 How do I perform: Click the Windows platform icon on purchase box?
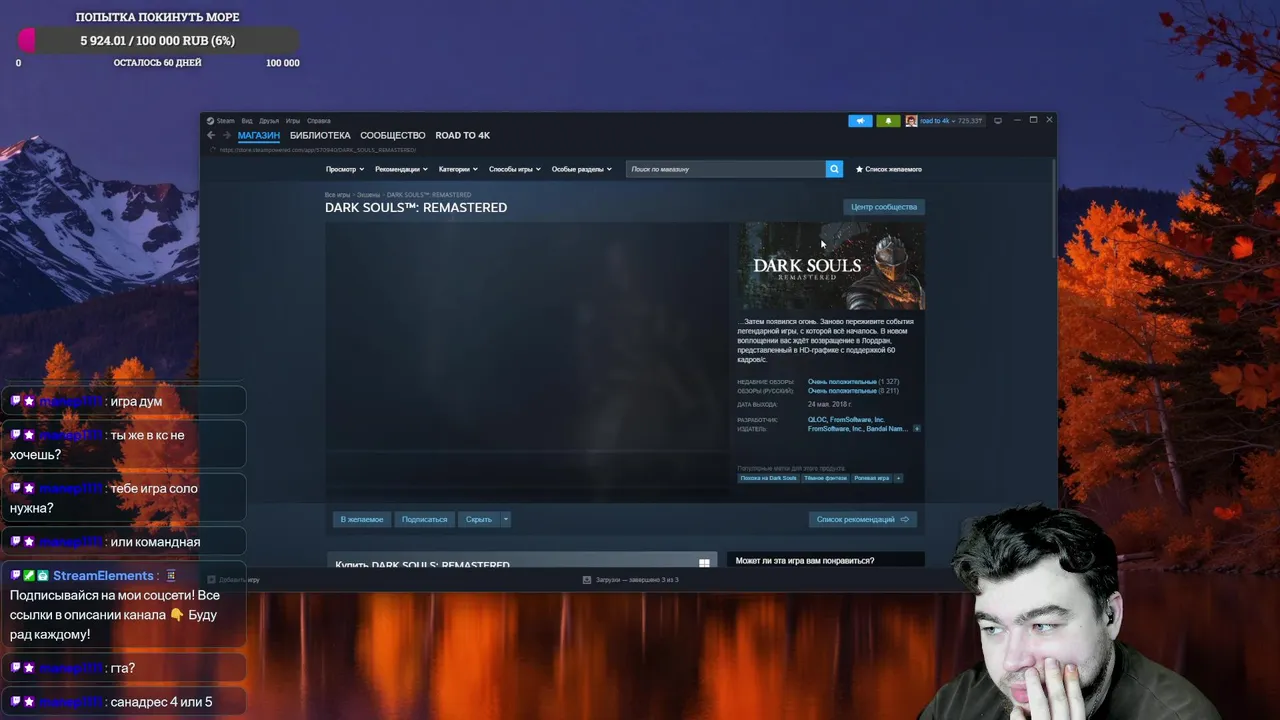704,563
